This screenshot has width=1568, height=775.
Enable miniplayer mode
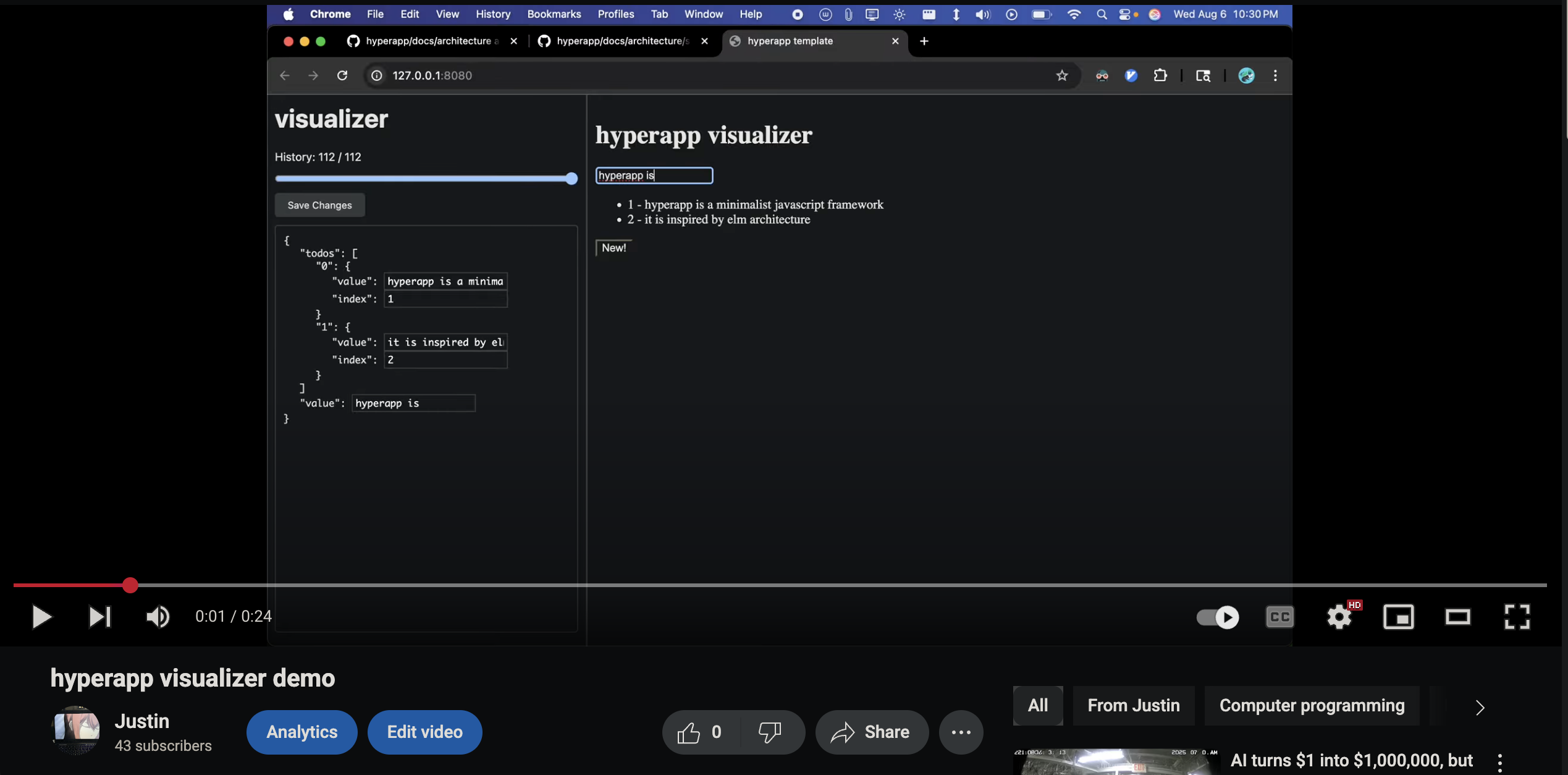tap(1398, 616)
